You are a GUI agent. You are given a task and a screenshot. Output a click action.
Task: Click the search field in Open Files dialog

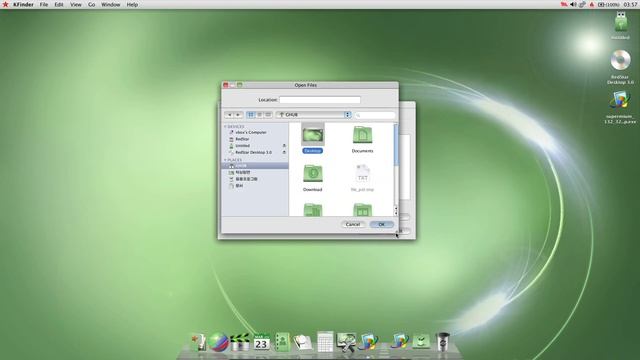click(375, 116)
